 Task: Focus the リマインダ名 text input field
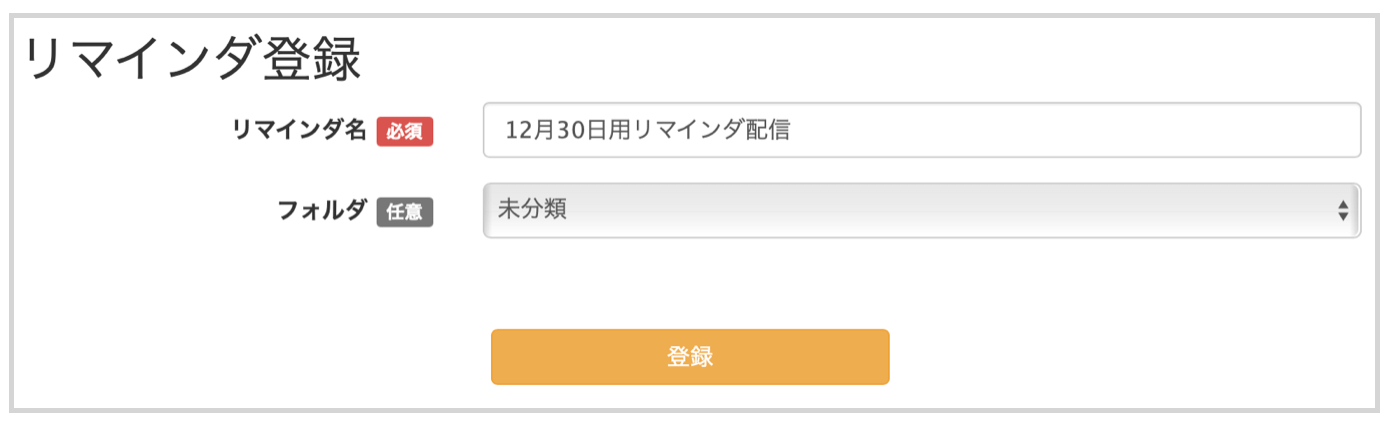click(x=920, y=130)
